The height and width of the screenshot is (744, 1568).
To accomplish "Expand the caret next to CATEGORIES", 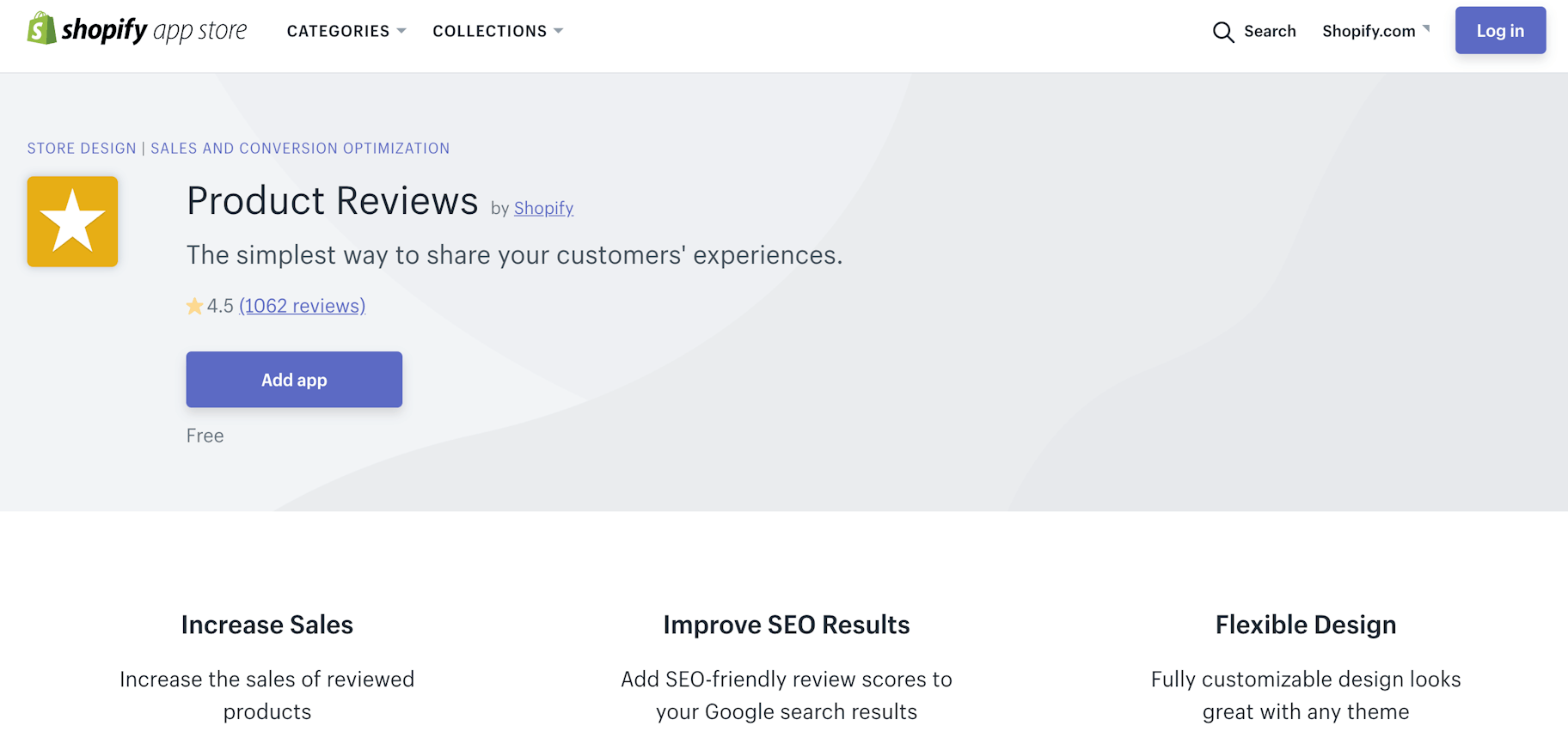I will coord(401,31).
